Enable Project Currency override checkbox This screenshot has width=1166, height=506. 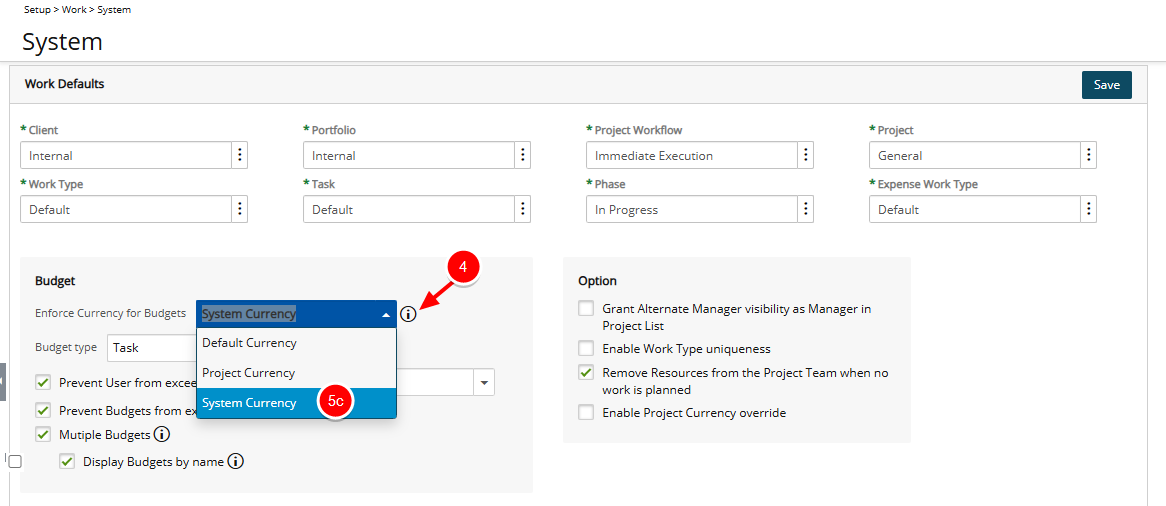586,412
